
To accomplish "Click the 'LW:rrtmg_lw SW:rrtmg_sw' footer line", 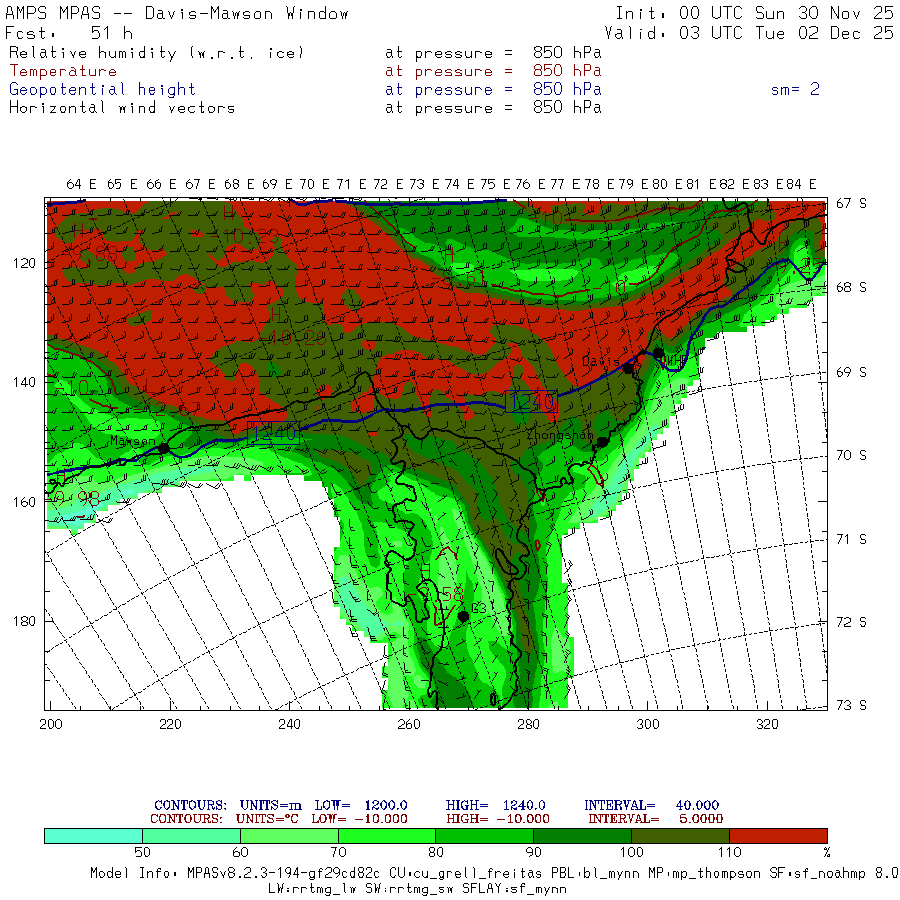I will tap(417, 889).
